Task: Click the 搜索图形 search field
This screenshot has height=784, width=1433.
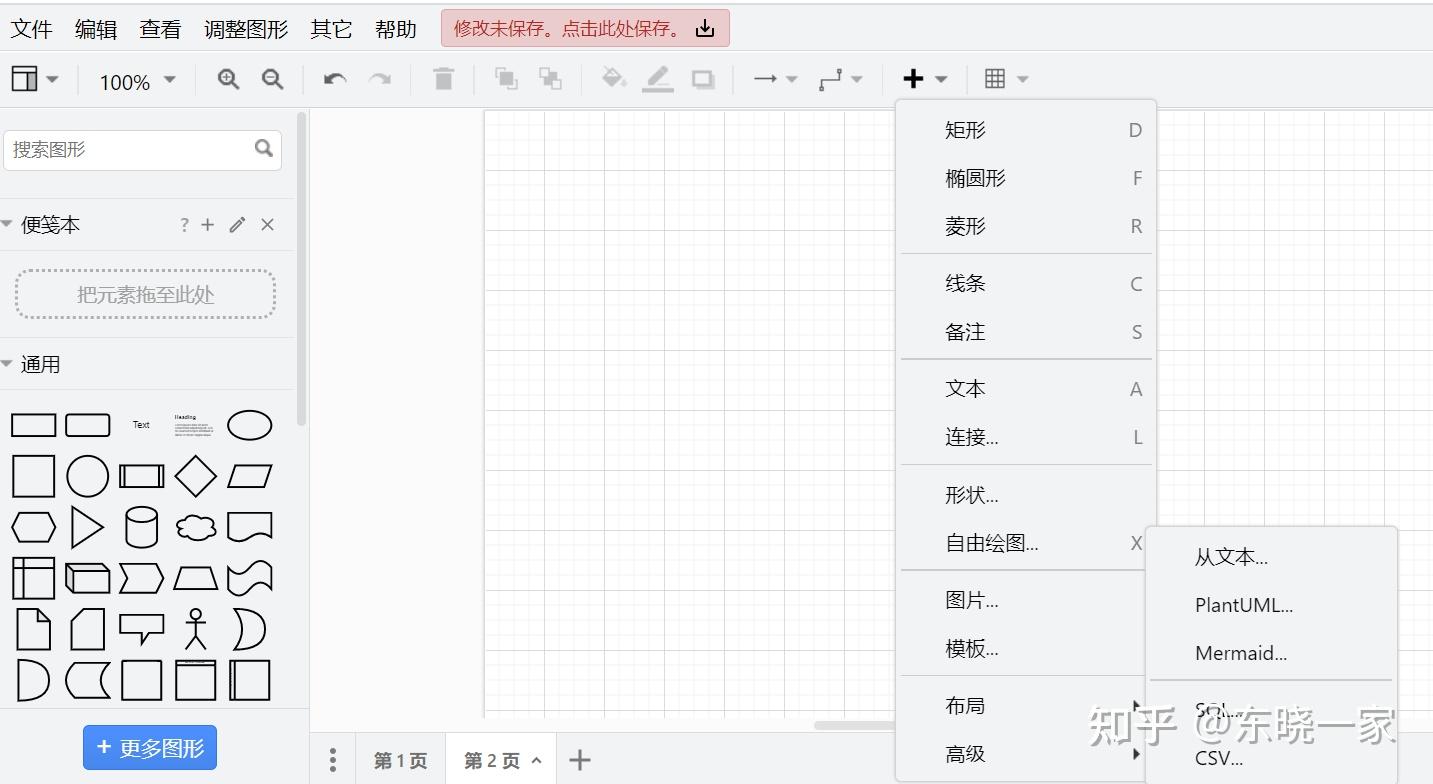Action: 143,150
